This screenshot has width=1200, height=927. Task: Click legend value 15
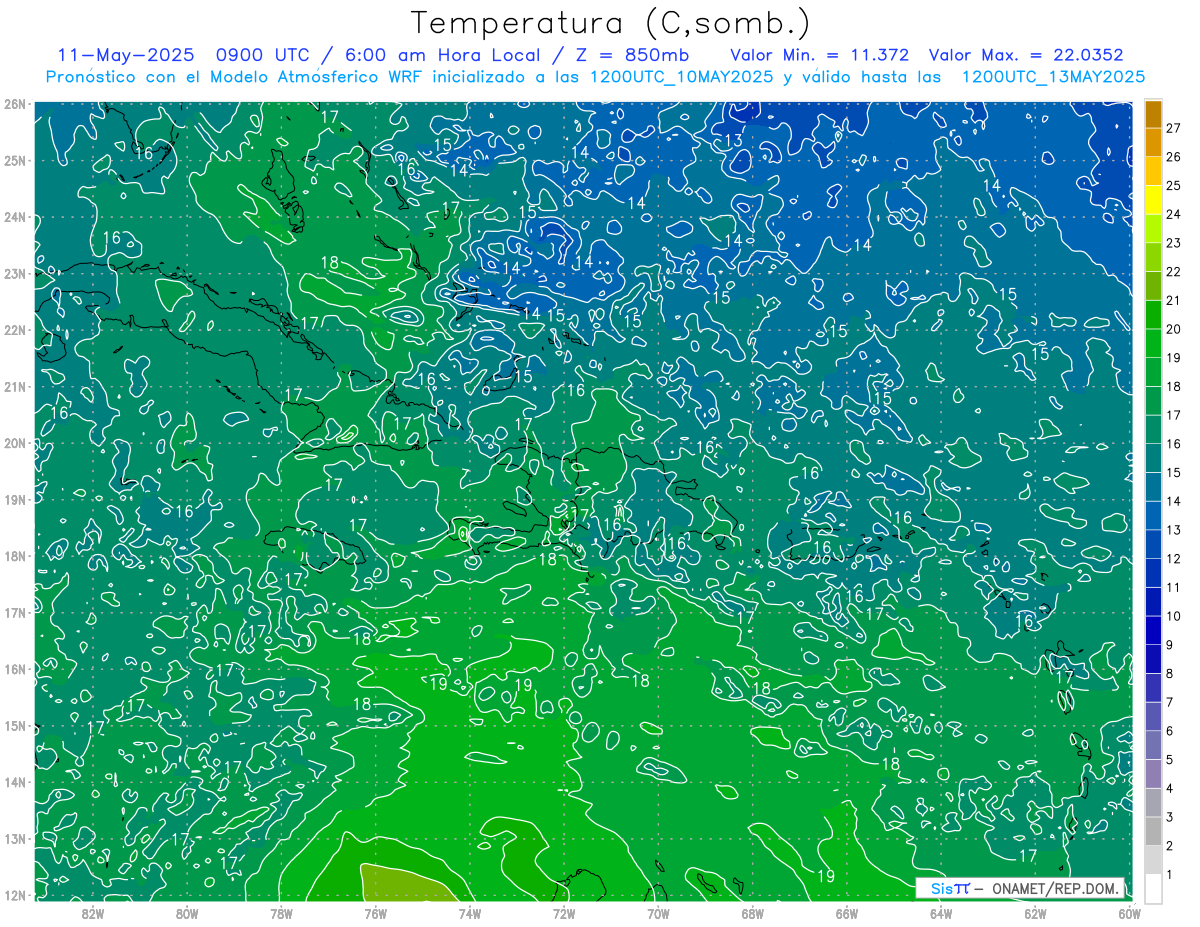1173,473
